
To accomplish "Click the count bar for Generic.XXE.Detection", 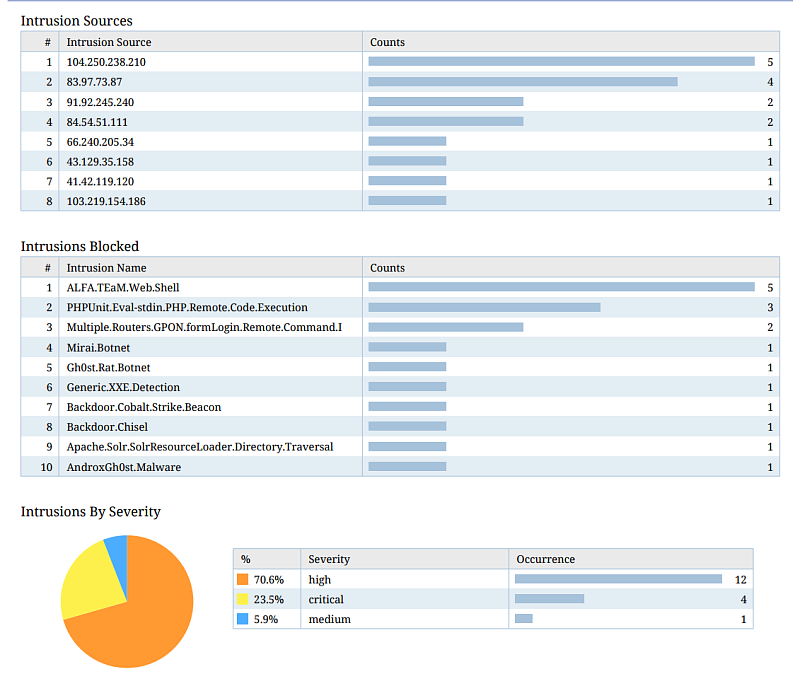I will 407,387.
